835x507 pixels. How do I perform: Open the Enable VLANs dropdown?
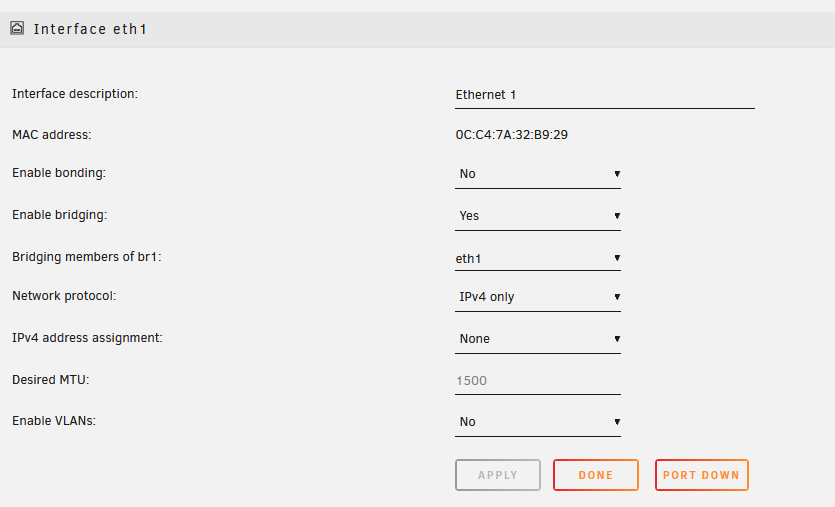tap(538, 422)
